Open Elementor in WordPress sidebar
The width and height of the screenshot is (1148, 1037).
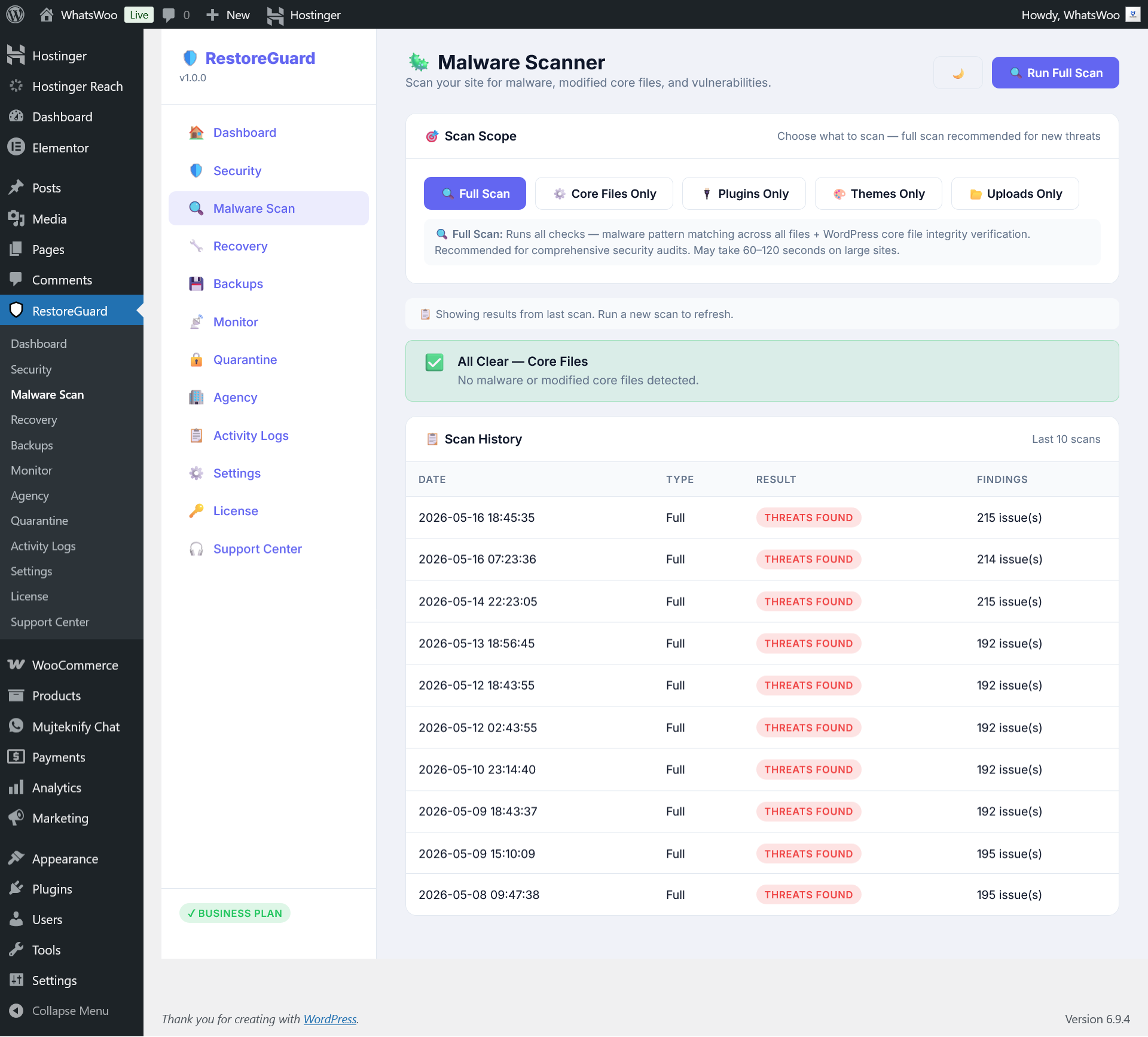pyautogui.click(x=72, y=148)
